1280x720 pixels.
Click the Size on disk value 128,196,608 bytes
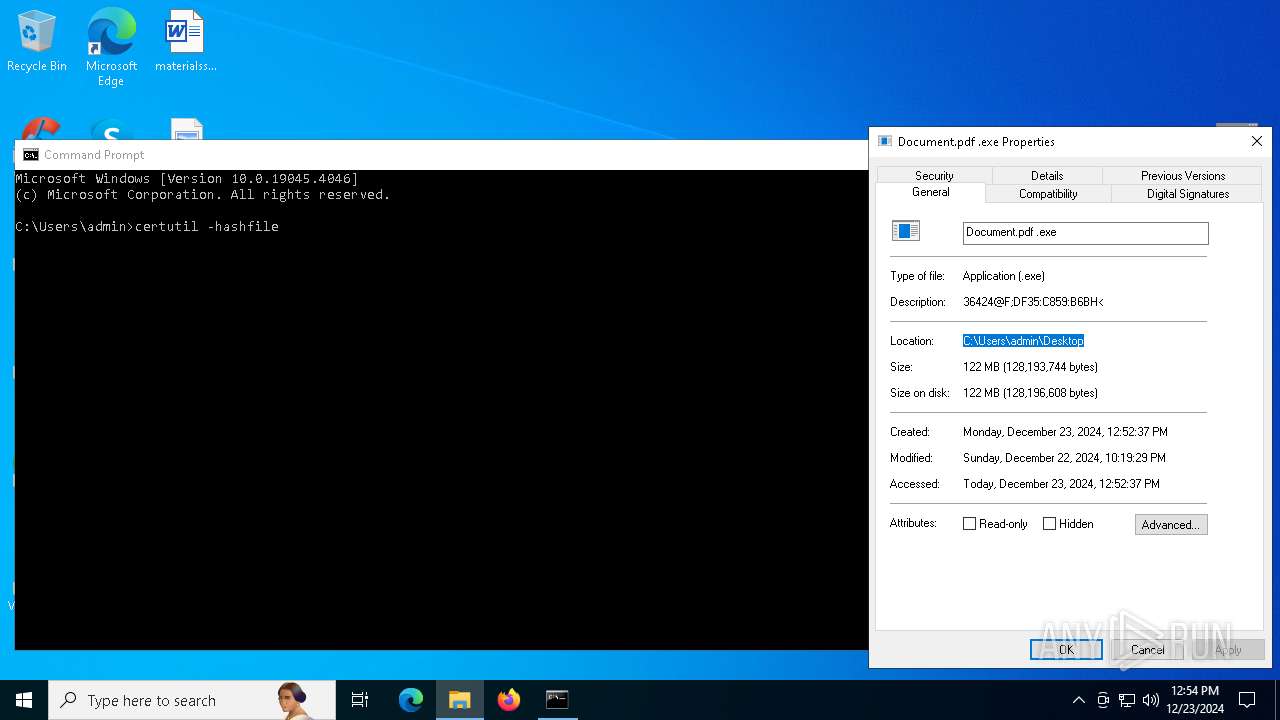[x=1030, y=393]
